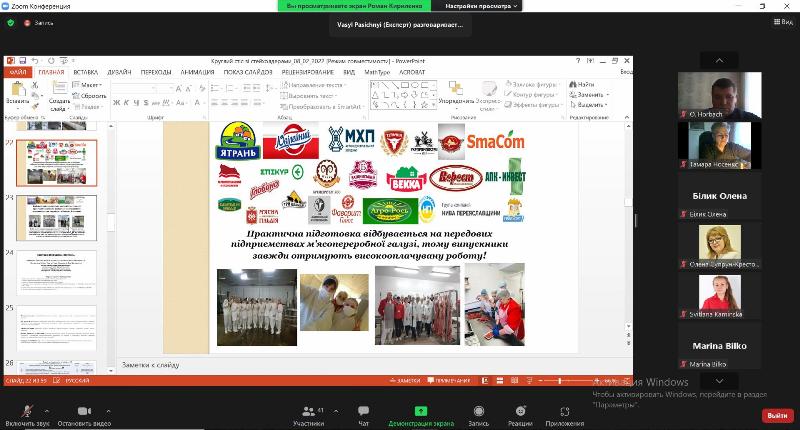This screenshot has width=800, height=430.
Task: Cut selection with scissors icon
Action: tap(35, 85)
